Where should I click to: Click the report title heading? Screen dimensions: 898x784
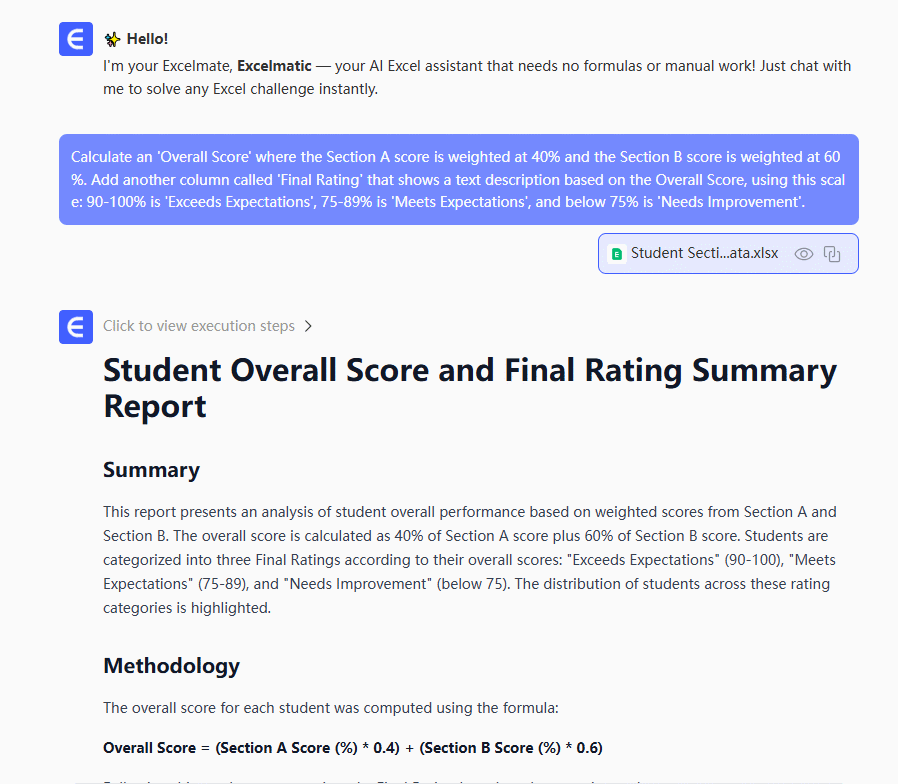(x=470, y=388)
